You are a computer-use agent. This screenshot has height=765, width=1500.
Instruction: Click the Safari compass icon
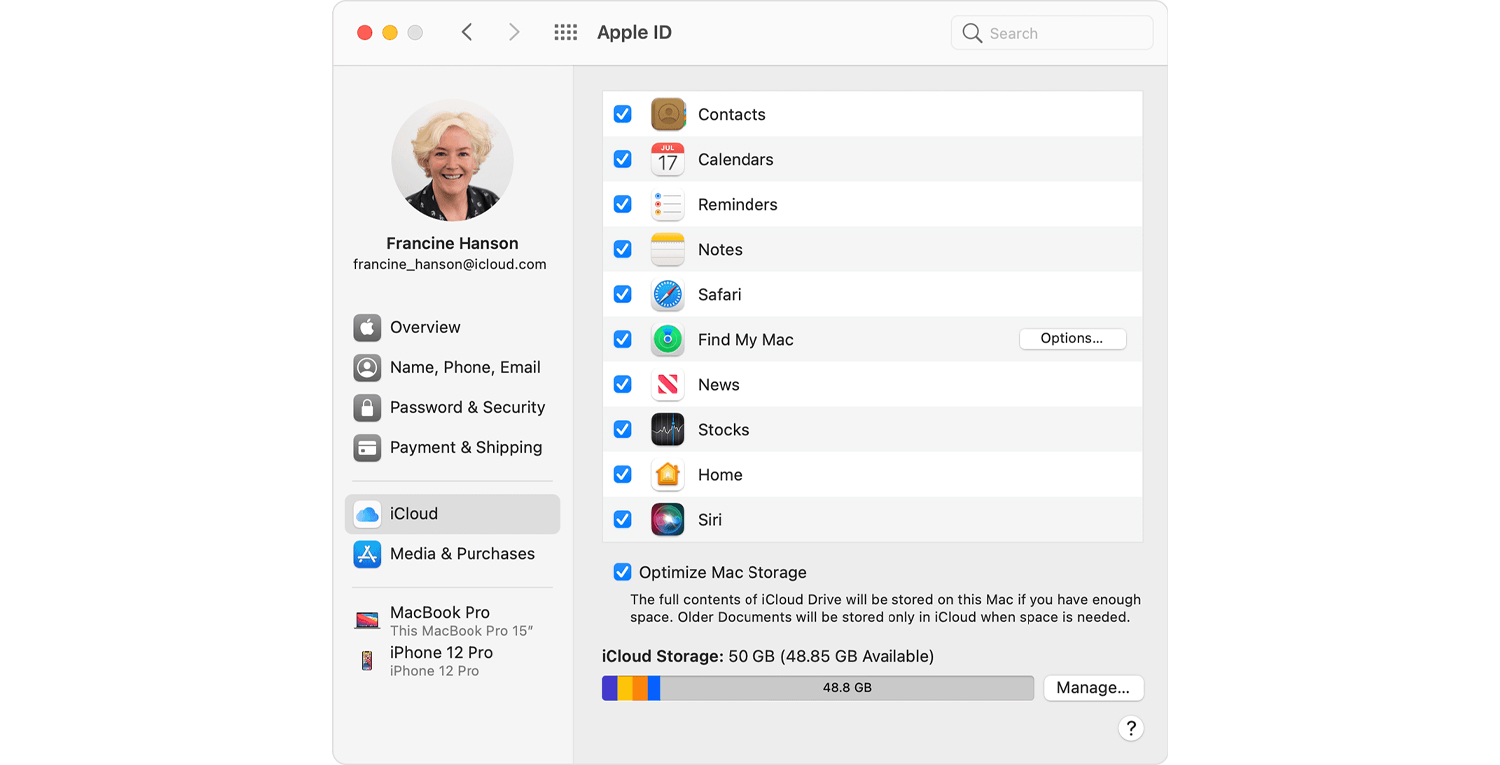[x=668, y=294]
